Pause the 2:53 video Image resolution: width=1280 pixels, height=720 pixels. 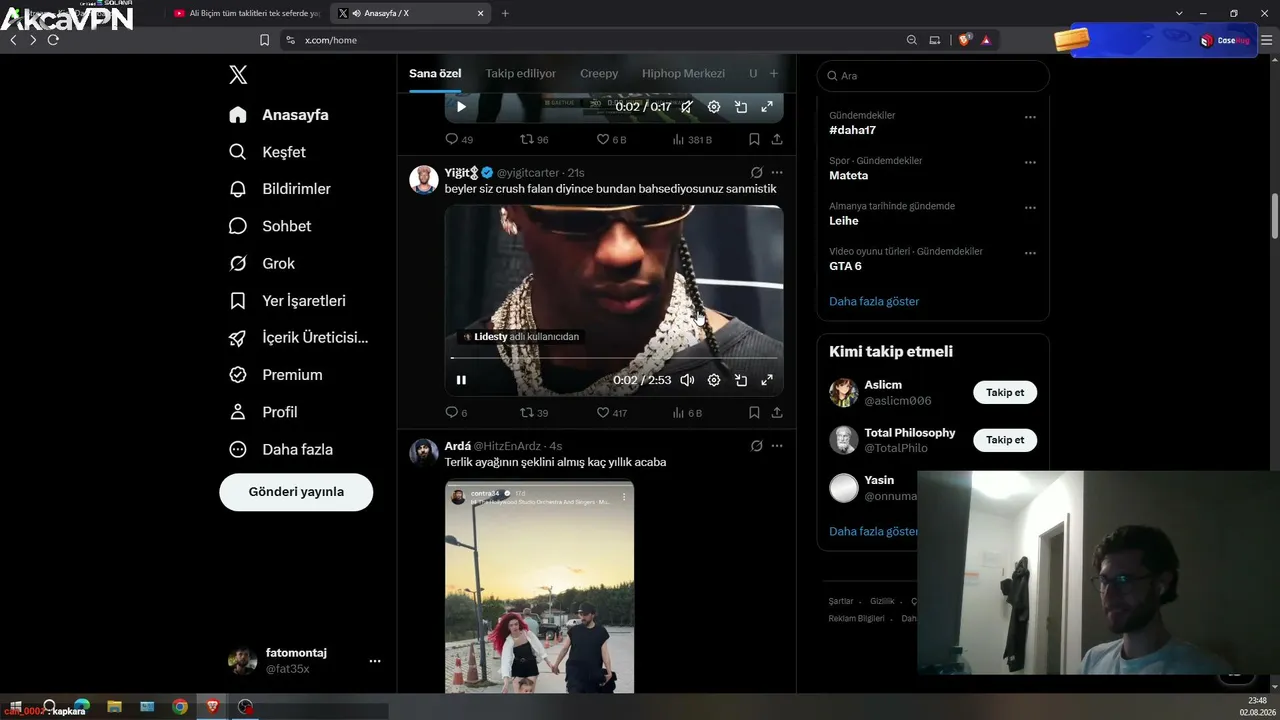point(461,380)
